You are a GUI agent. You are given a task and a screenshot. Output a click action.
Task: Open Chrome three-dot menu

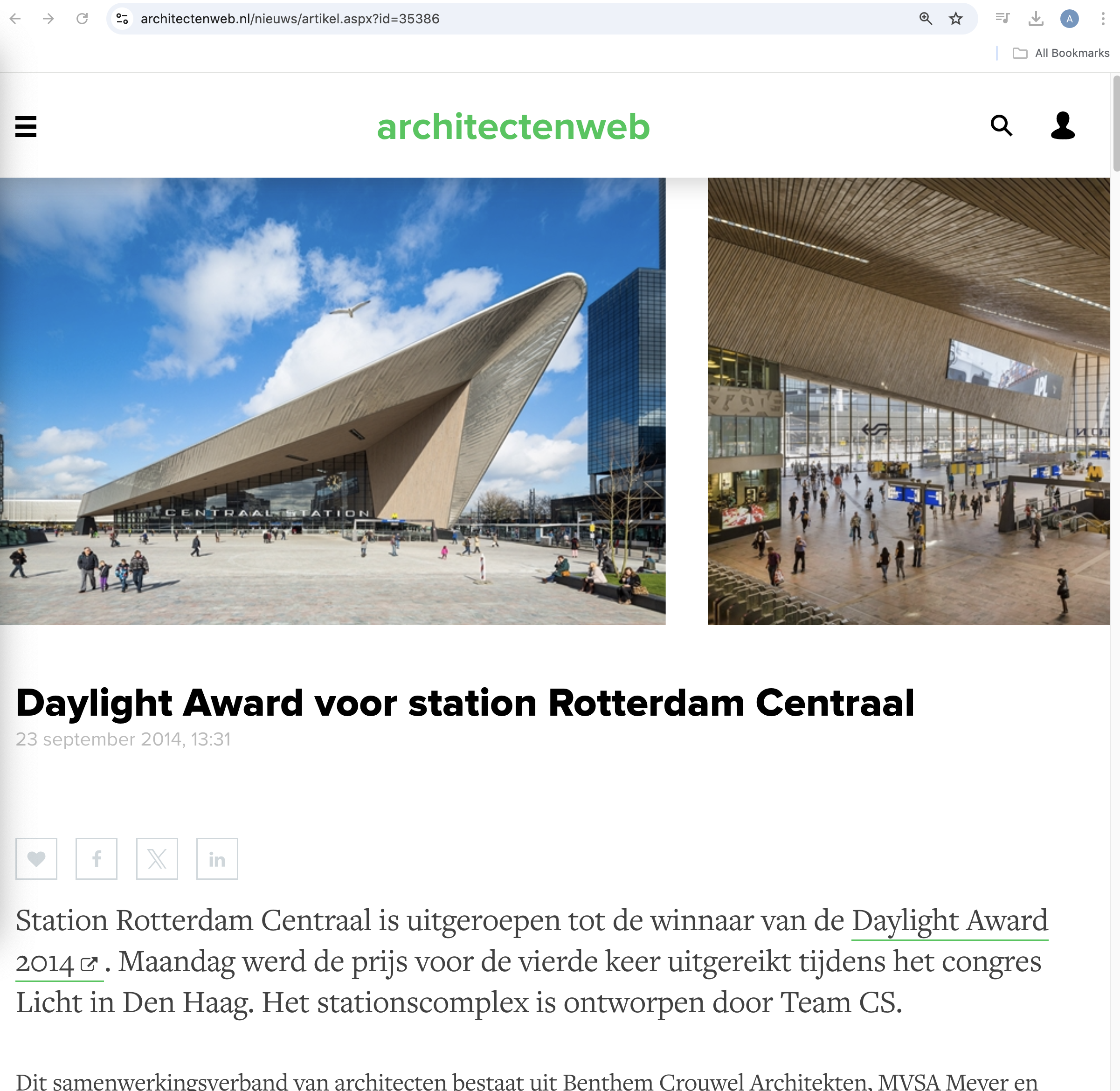pyautogui.click(x=1103, y=19)
